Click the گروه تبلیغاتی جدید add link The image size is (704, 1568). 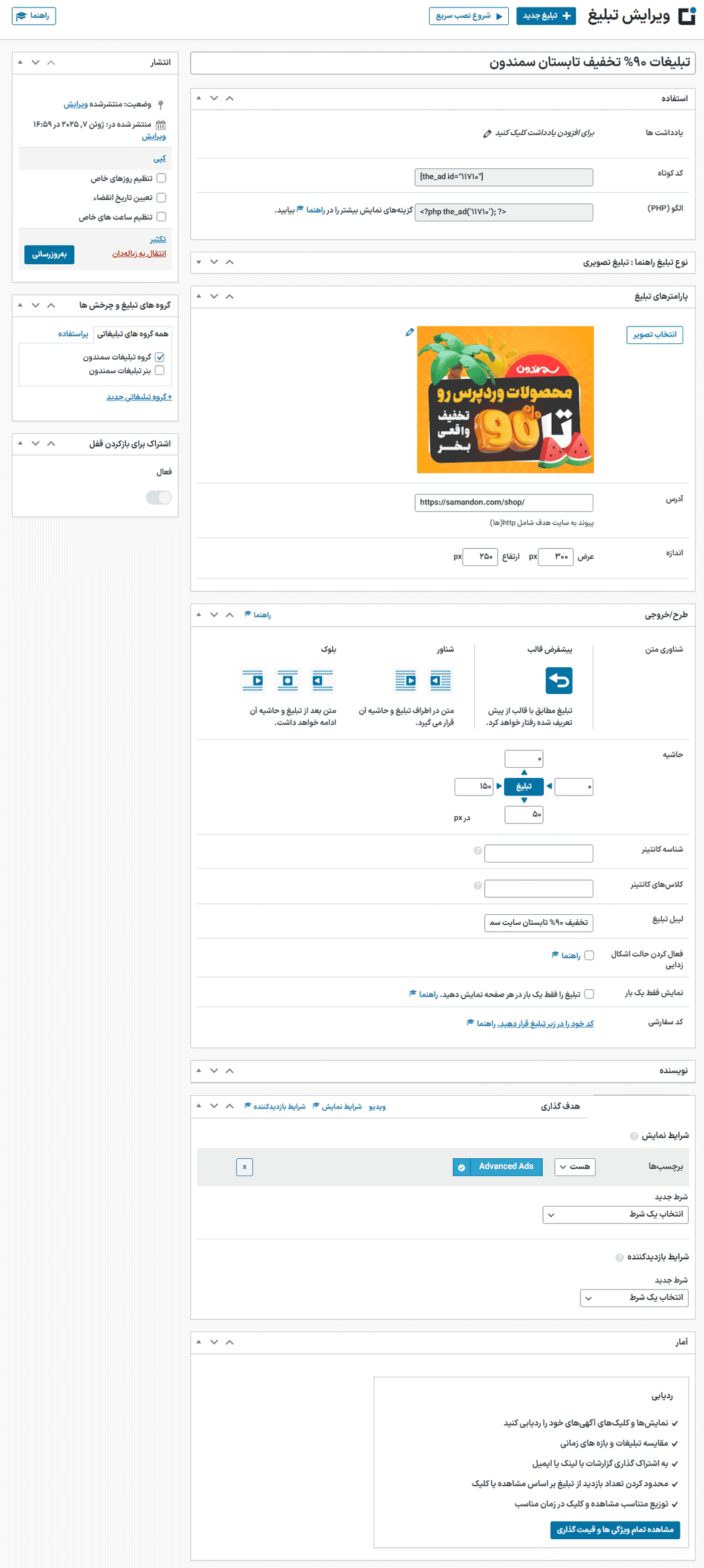tap(139, 397)
